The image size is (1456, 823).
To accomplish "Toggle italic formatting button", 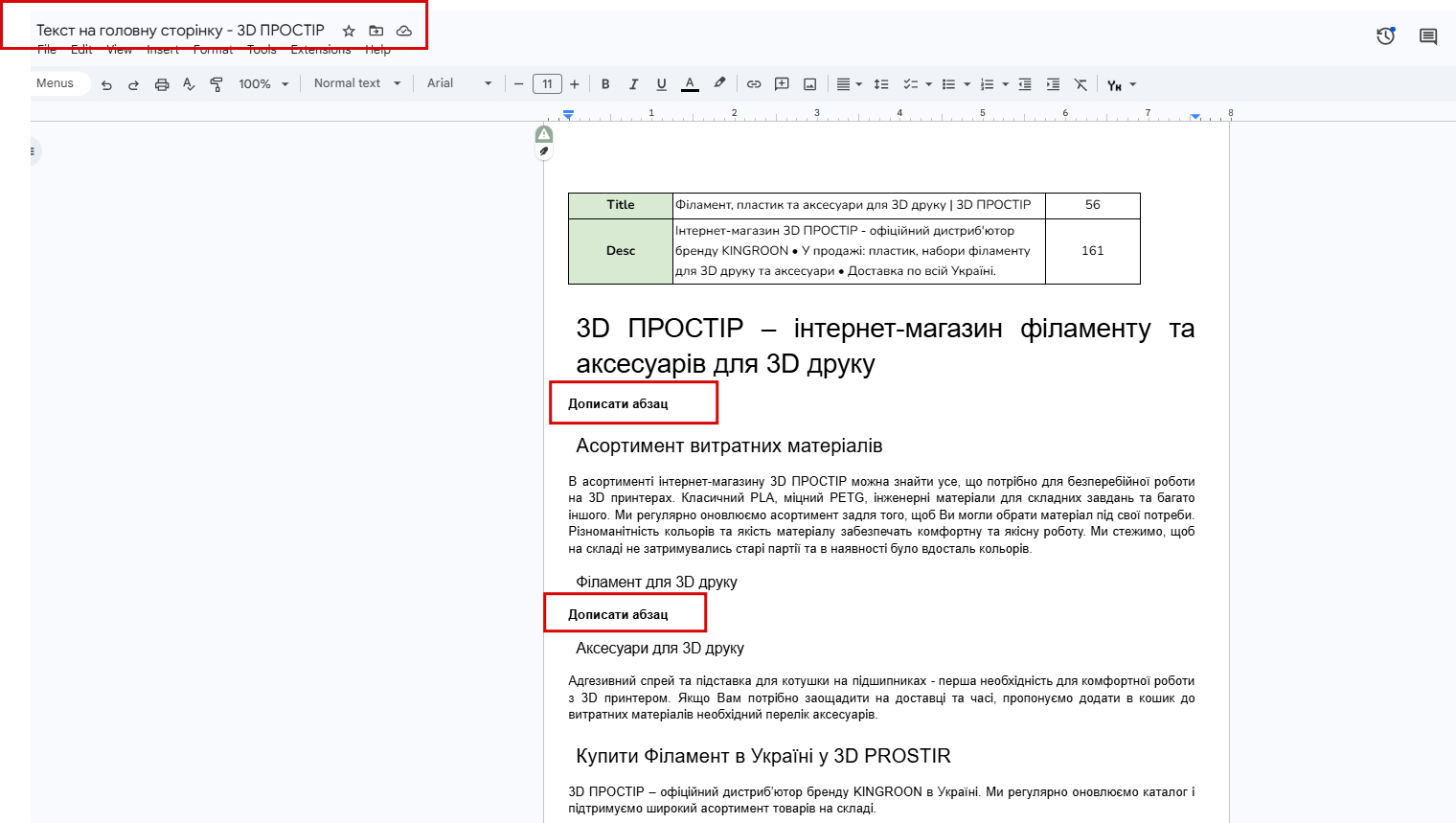I will pos(633,84).
